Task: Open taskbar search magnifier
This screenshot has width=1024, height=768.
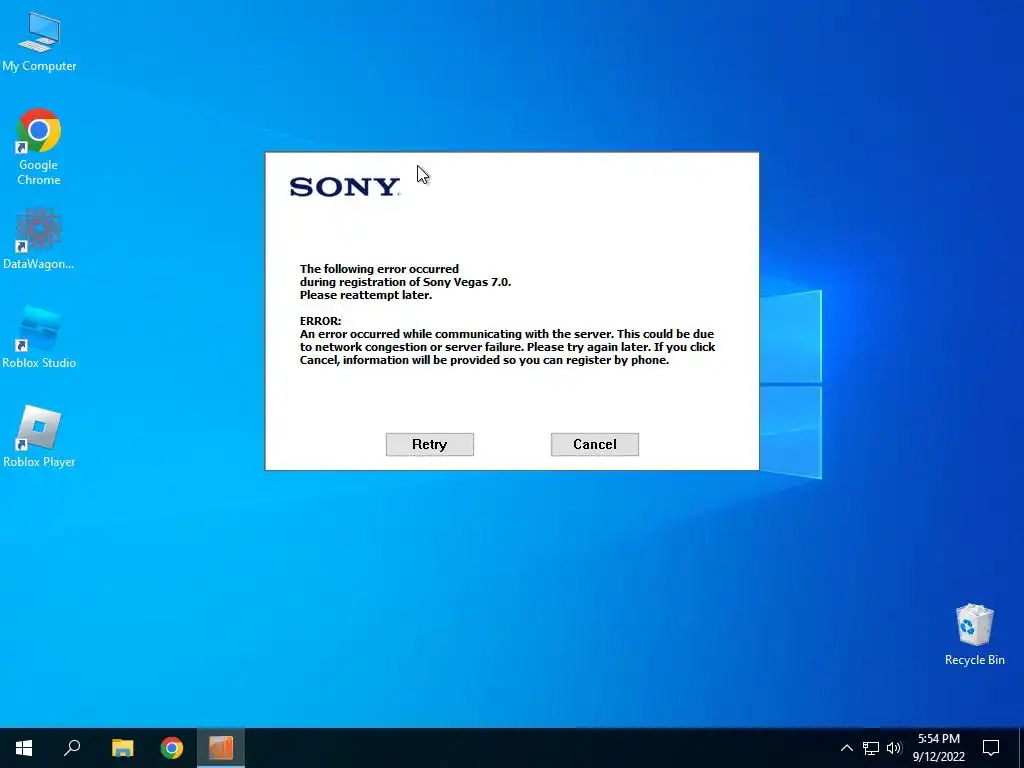Action: [x=72, y=748]
